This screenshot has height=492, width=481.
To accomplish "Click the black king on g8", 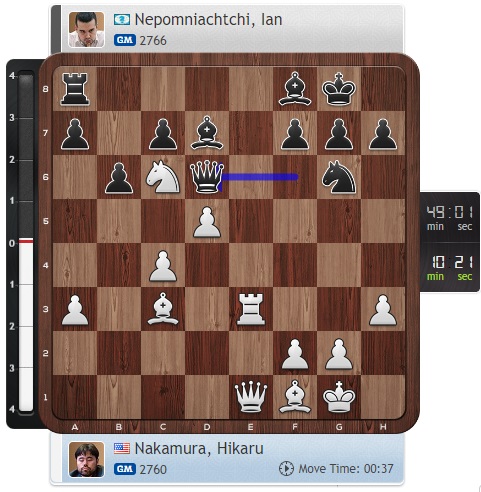I will (x=339, y=89).
